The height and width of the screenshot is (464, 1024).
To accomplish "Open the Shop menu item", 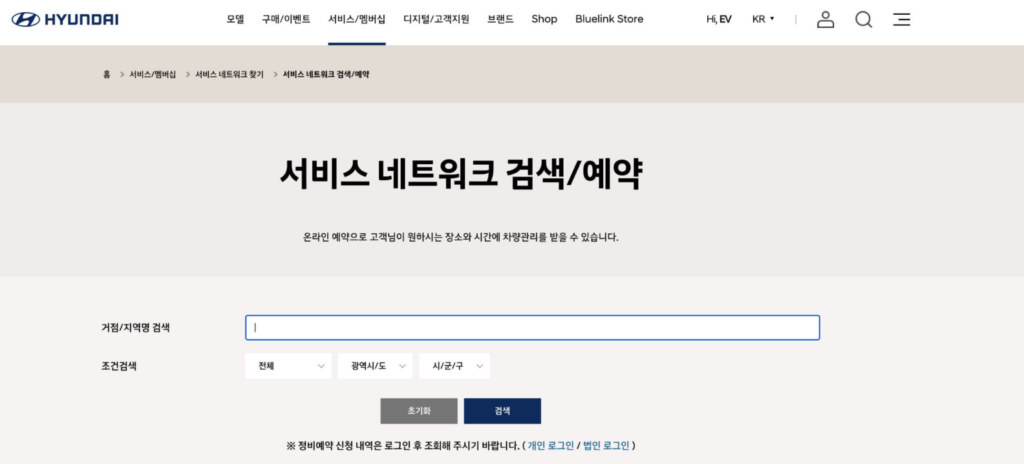I will click(544, 20).
